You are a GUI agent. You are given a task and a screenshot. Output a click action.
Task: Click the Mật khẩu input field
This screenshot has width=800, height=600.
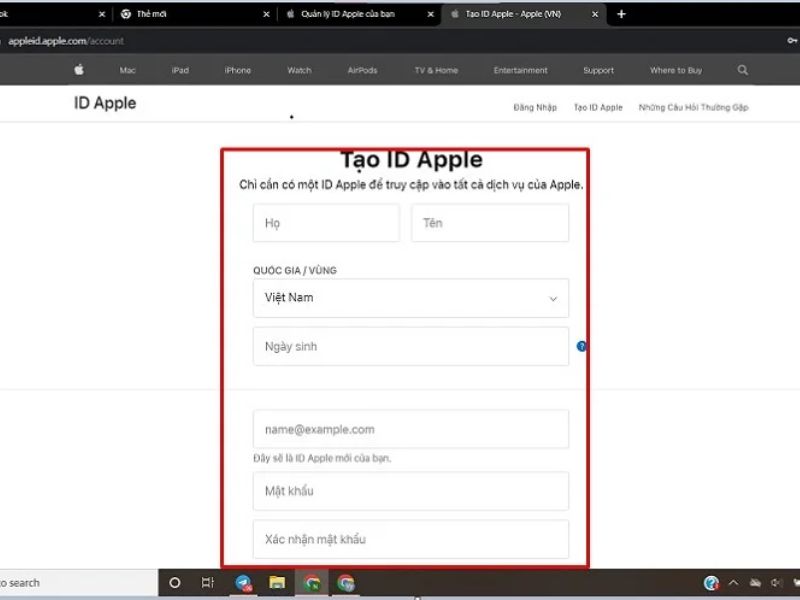click(411, 491)
